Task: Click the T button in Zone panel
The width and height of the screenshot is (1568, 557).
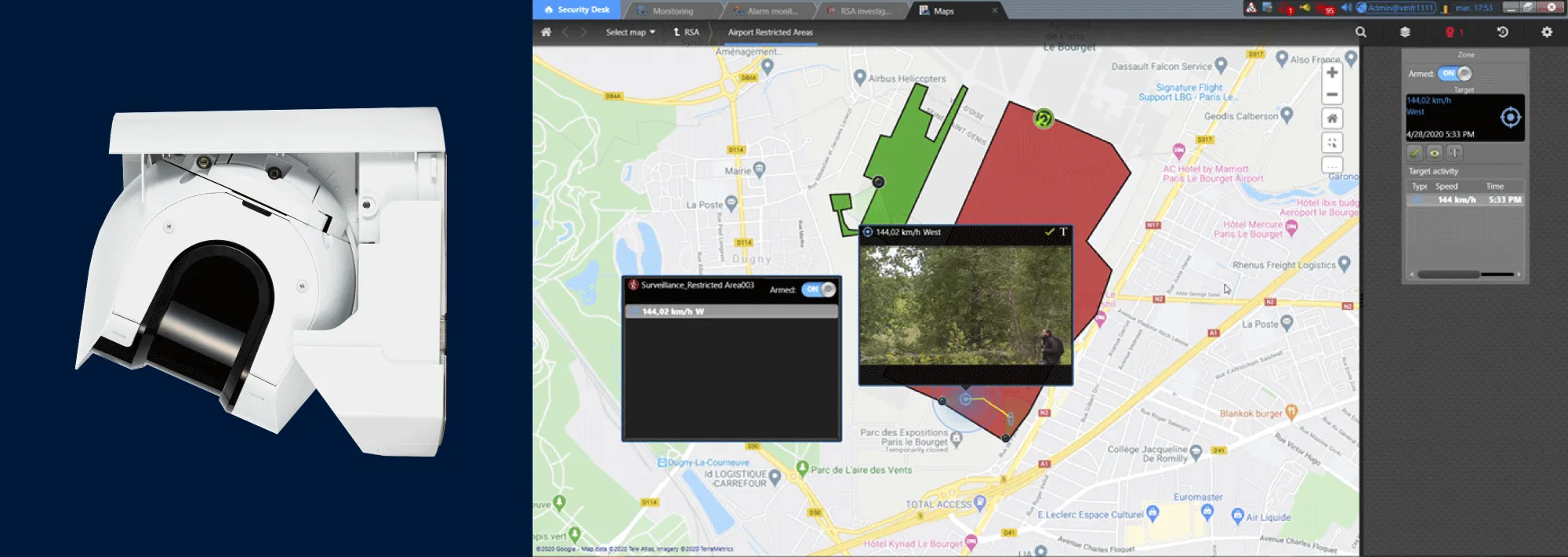Action: tap(1454, 153)
